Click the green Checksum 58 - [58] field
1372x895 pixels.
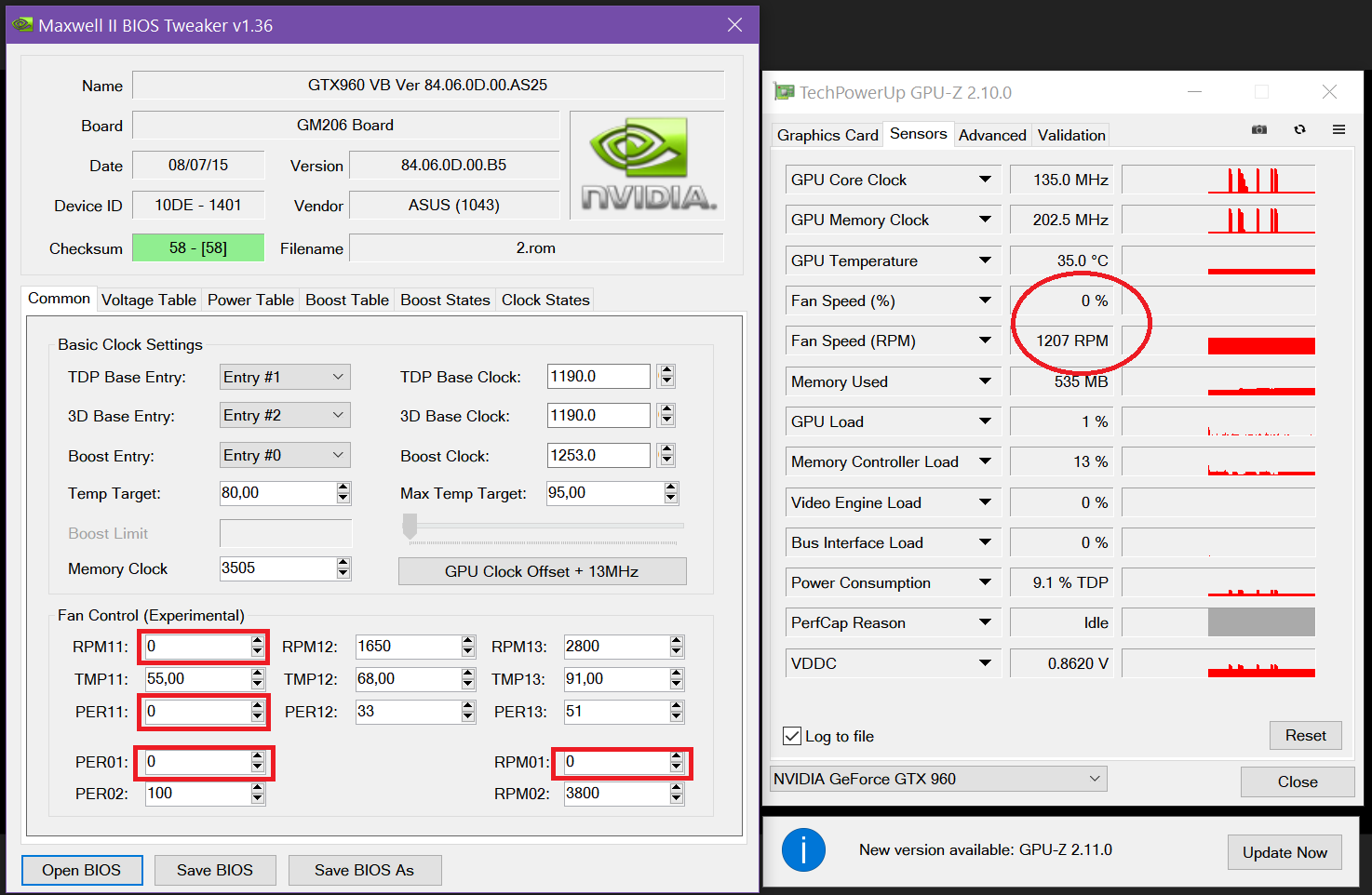[198, 247]
